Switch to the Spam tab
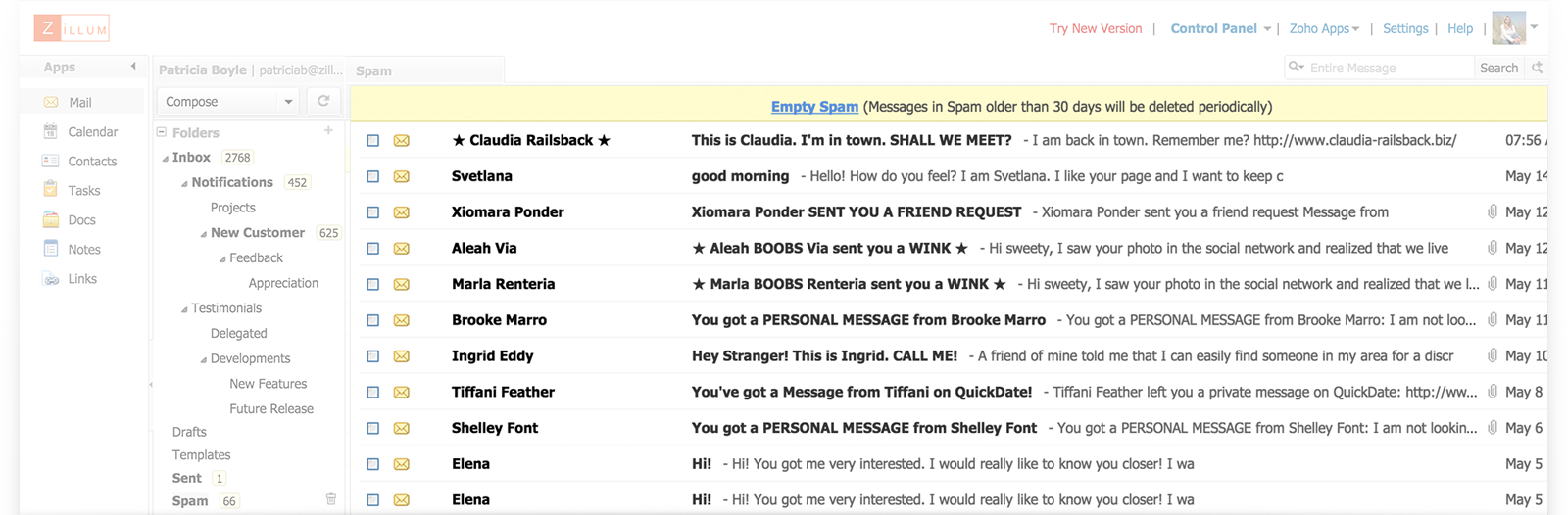The image size is (1568, 515). 374,70
